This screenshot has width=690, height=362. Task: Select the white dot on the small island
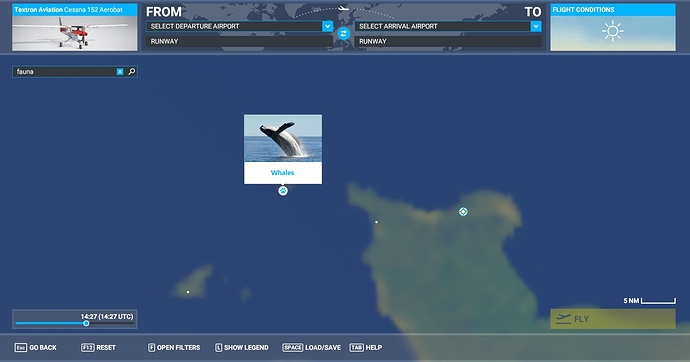click(188, 292)
